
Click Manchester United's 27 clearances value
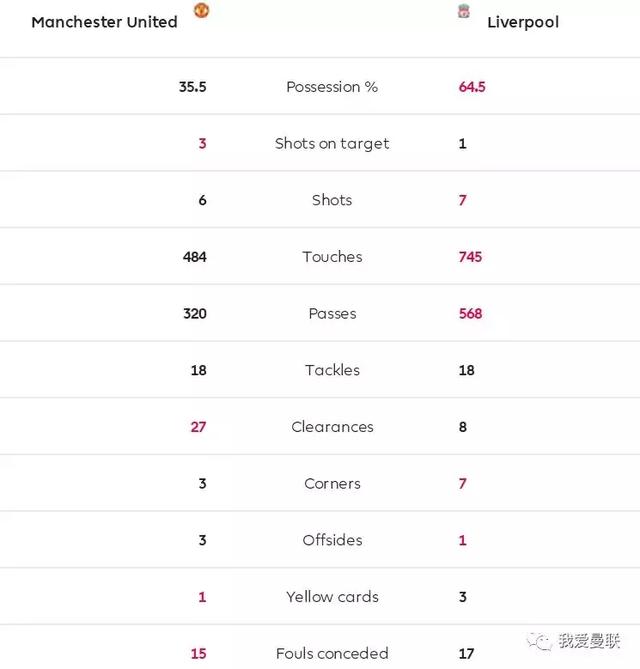coord(198,427)
